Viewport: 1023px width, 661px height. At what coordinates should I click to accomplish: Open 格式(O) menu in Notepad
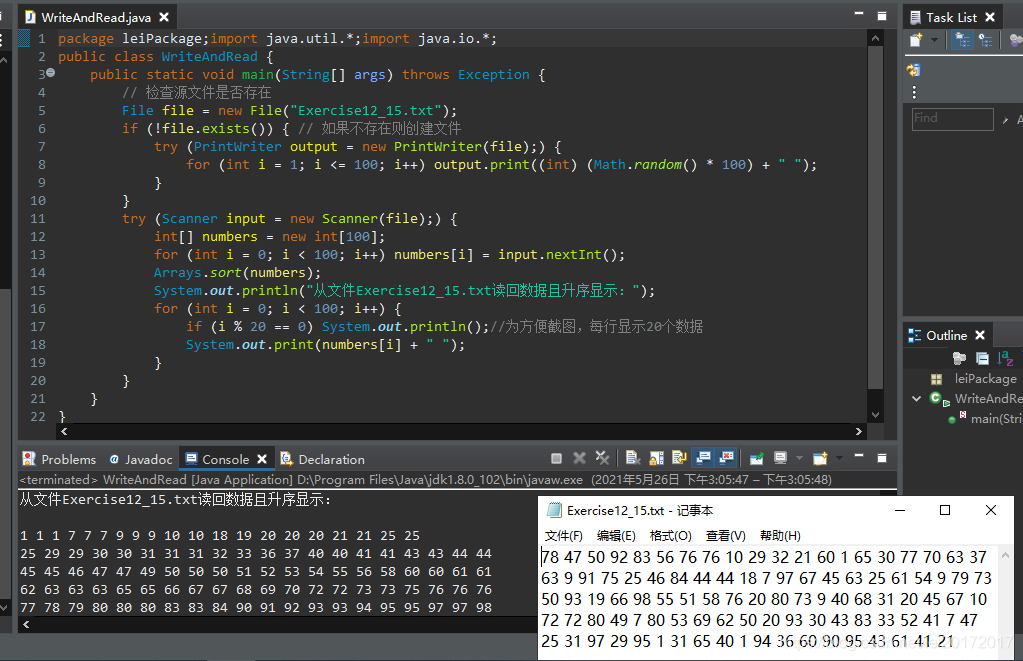(670, 536)
